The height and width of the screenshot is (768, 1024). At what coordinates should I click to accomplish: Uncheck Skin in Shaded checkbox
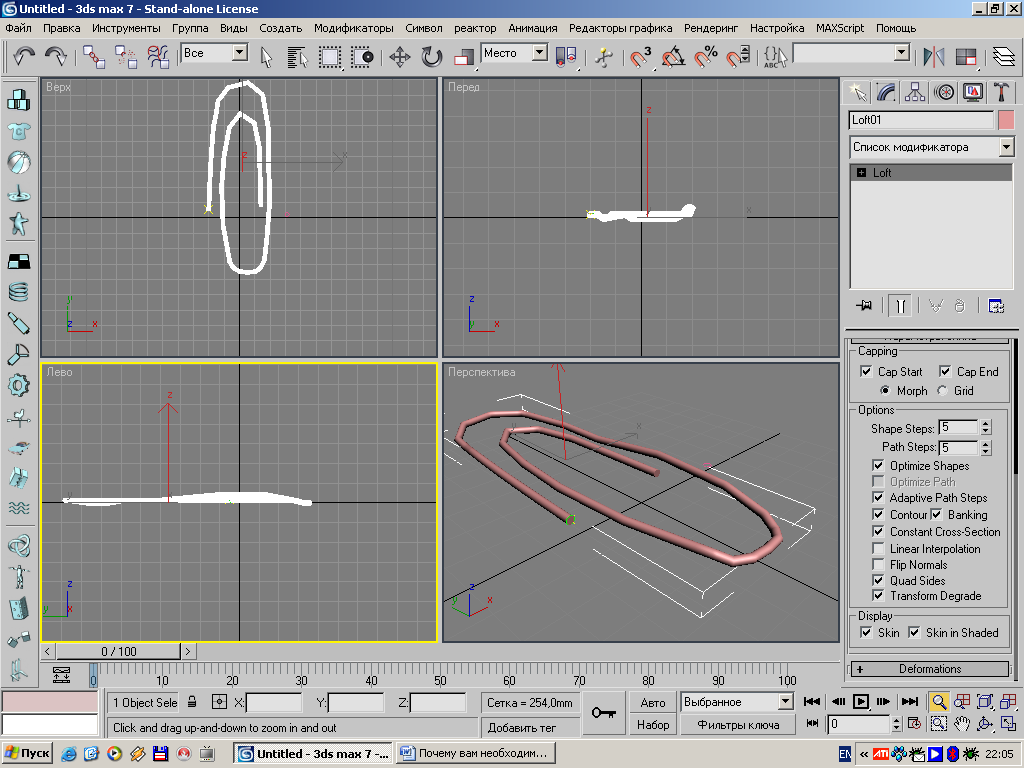click(914, 632)
